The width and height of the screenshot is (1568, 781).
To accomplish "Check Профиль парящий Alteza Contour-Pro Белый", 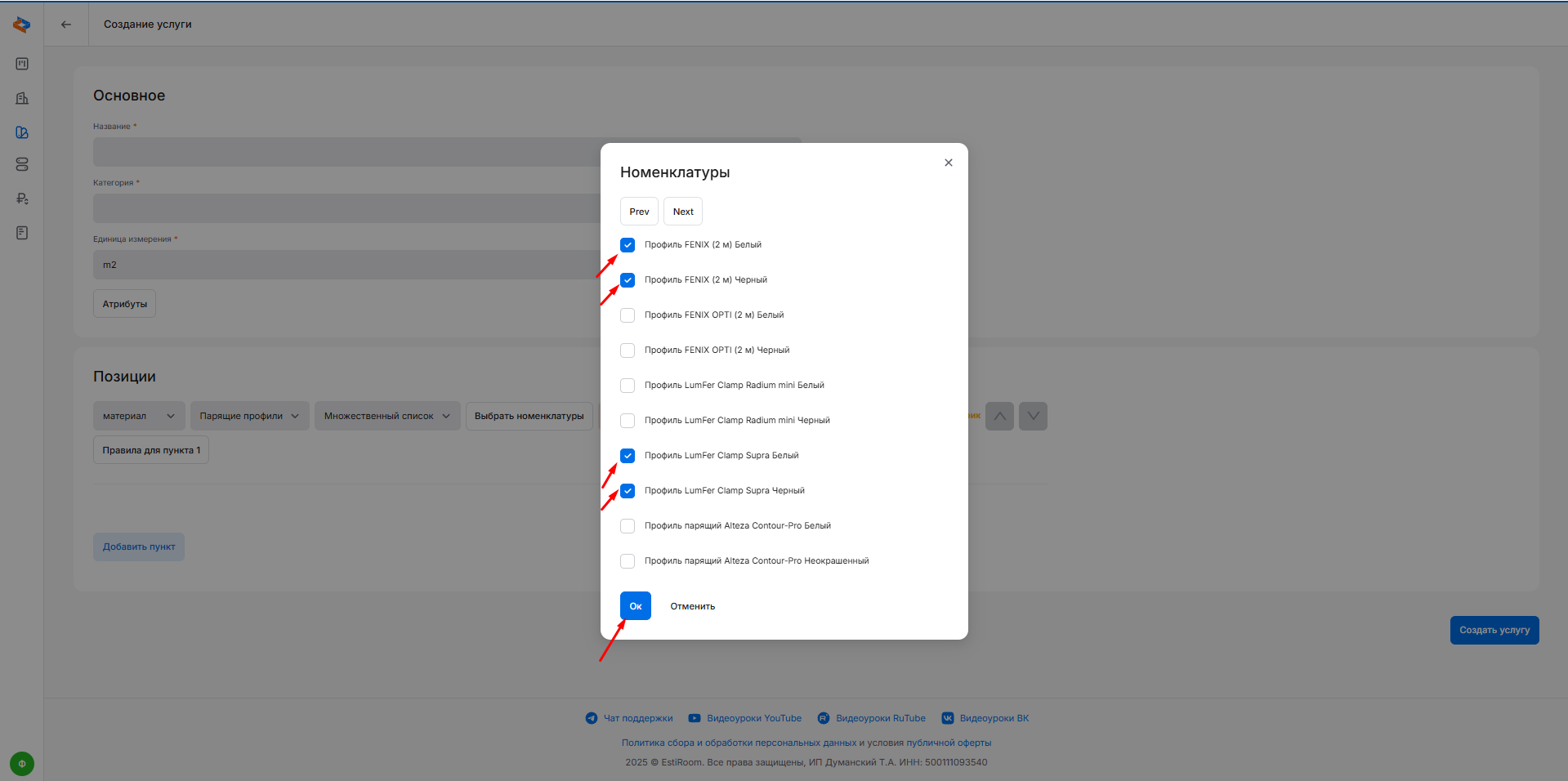I will pos(628,526).
